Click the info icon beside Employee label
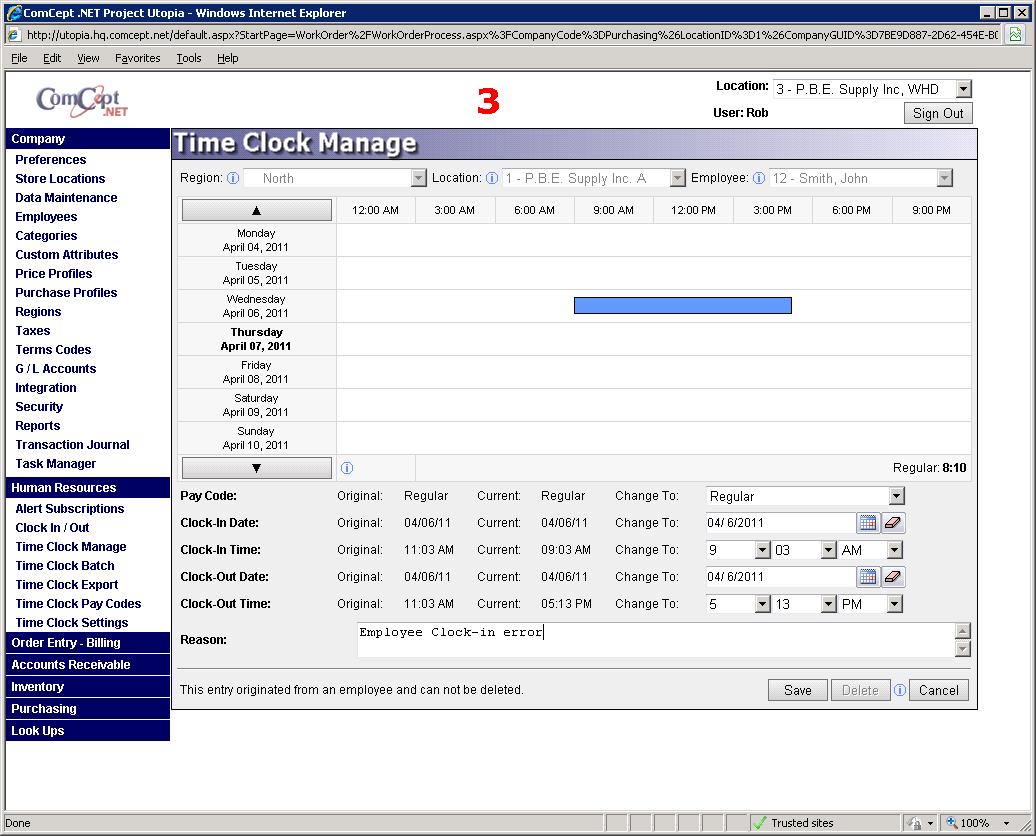1036x836 pixels. point(759,178)
